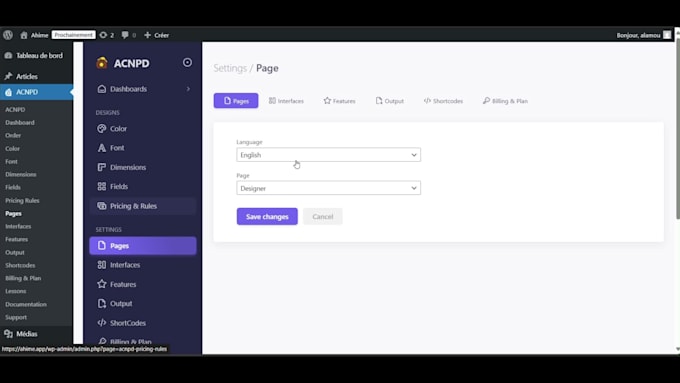Click the Tableau de bord icon
The height and width of the screenshot is (383, 680).
coord(8,56)
